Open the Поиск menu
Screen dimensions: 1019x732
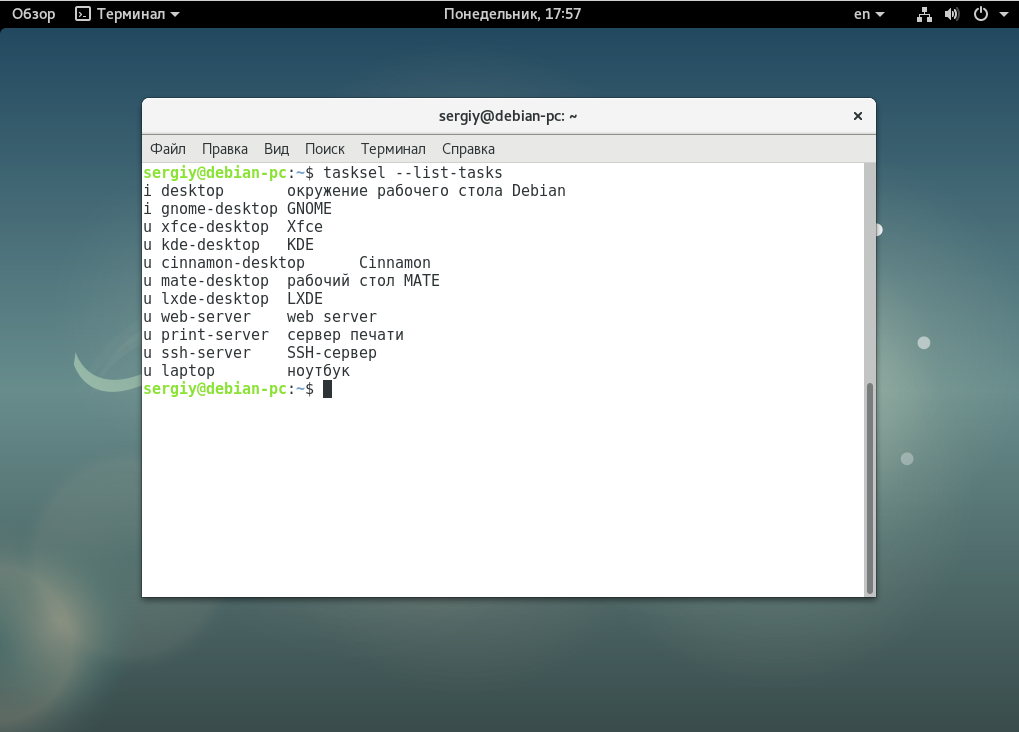coord(325,148)
